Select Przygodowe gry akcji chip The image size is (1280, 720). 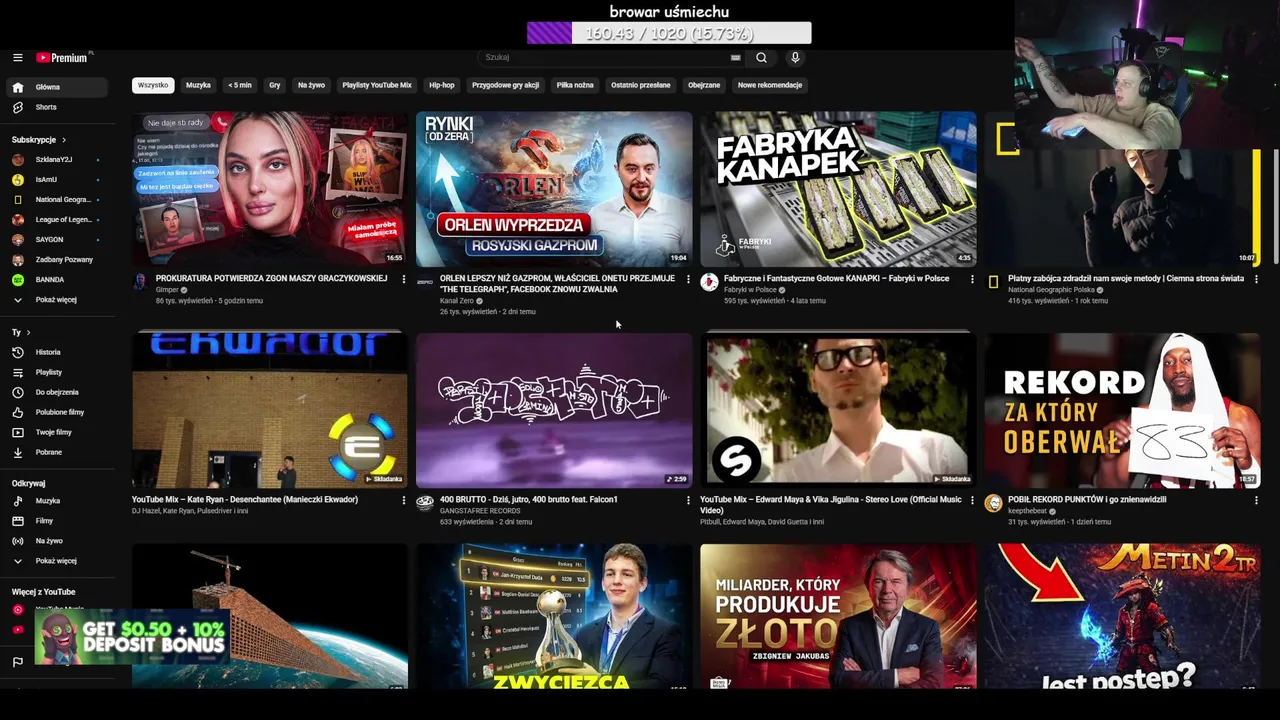pyautogui.click(x=505, y=85)
